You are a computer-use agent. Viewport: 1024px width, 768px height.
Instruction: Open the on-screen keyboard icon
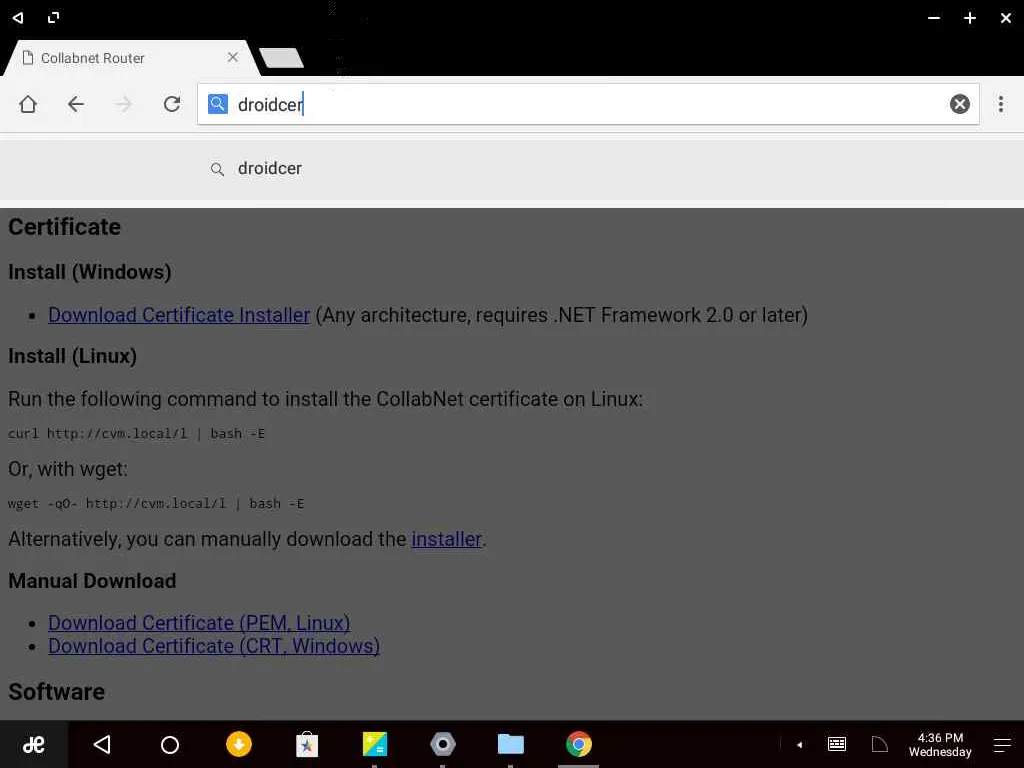tap(837, 744)
